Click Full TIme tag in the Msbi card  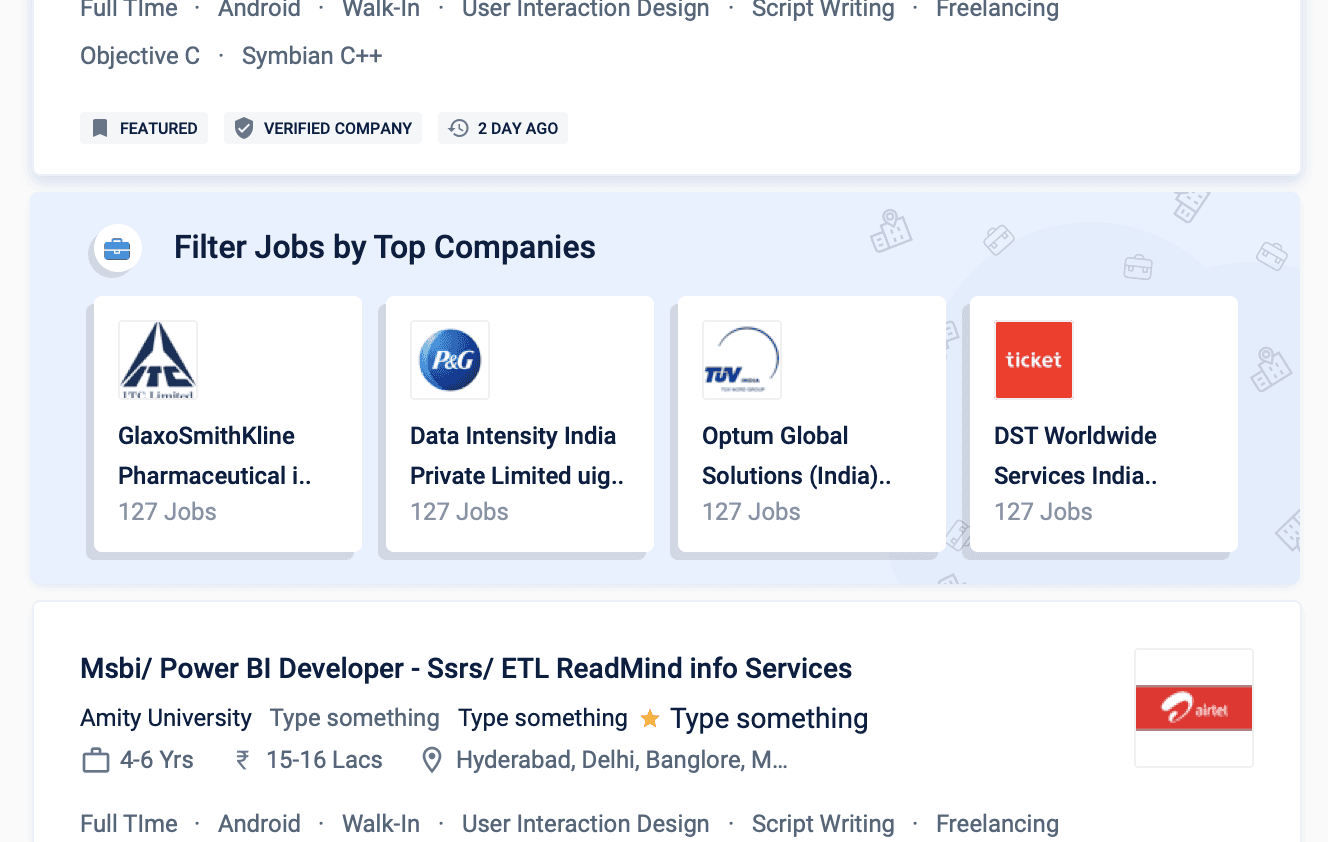[129, 824]
